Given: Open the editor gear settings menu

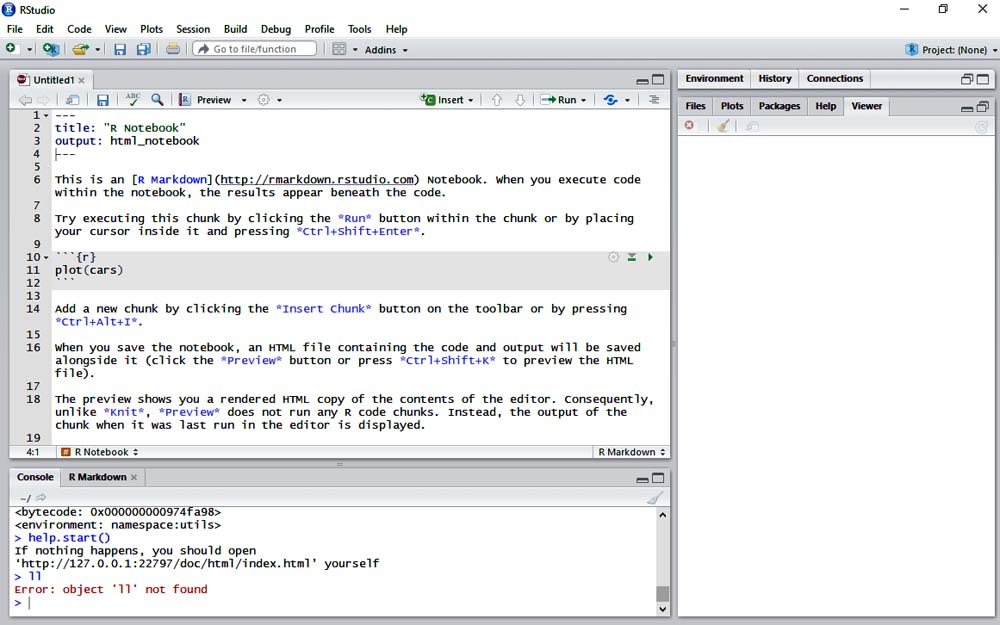Looking at the screenshot, I should coord(269,100).
